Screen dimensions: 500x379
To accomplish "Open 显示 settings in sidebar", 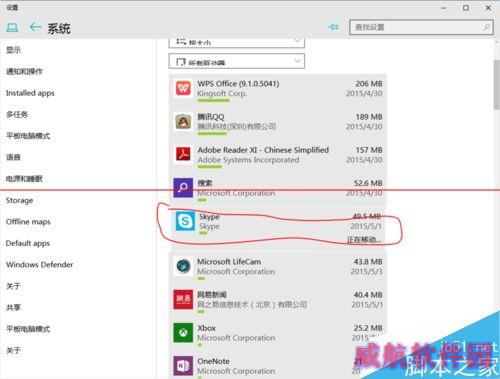I will click(13, 50).
